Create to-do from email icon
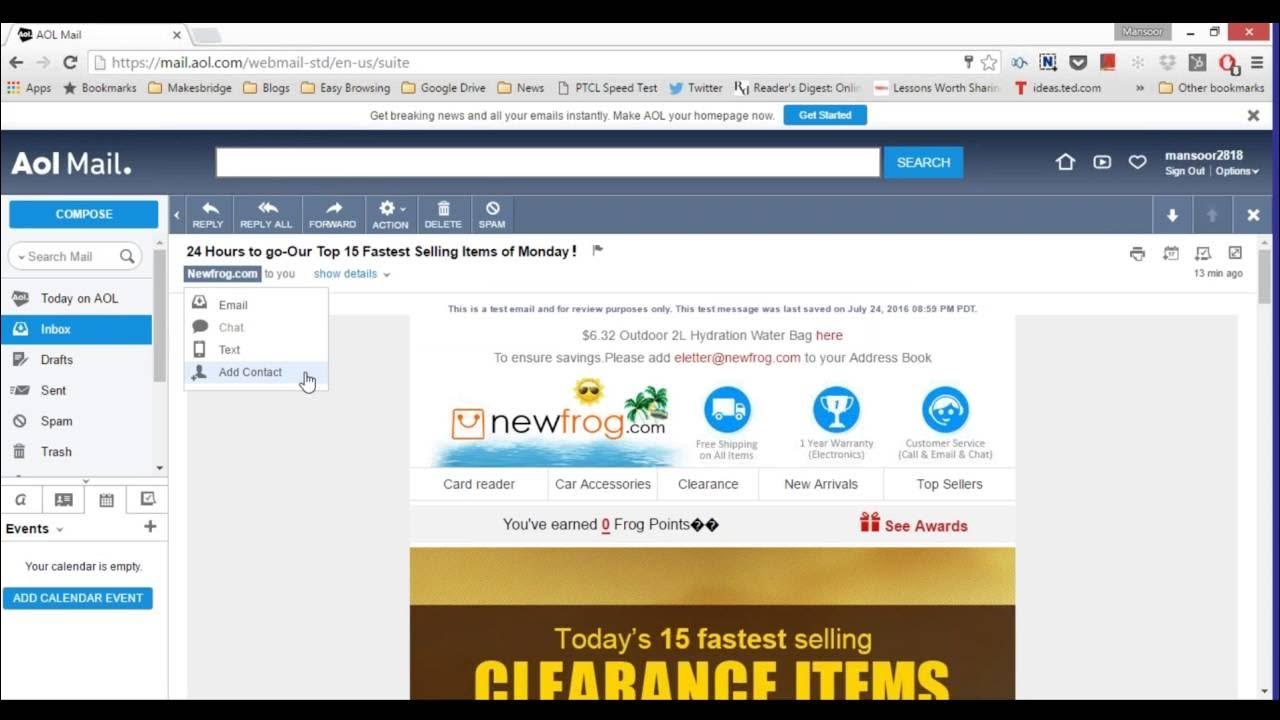This screenshot has height=720, width=1280. tap(1203, 254)
